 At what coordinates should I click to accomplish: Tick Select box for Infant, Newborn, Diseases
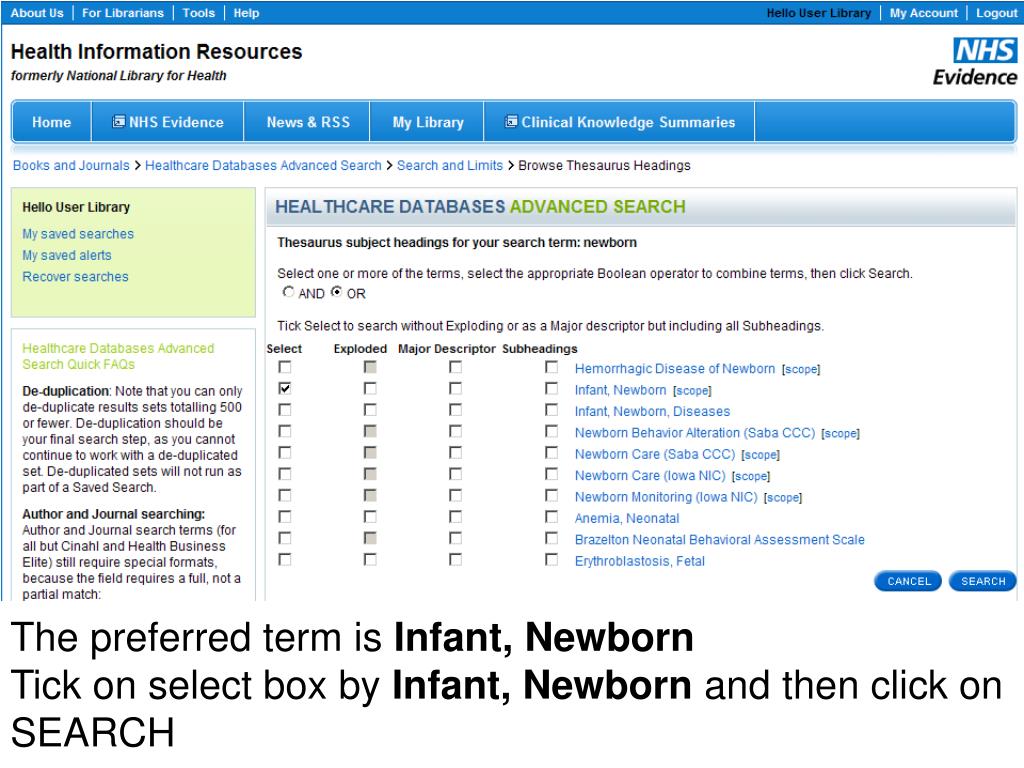click(285, 410)
